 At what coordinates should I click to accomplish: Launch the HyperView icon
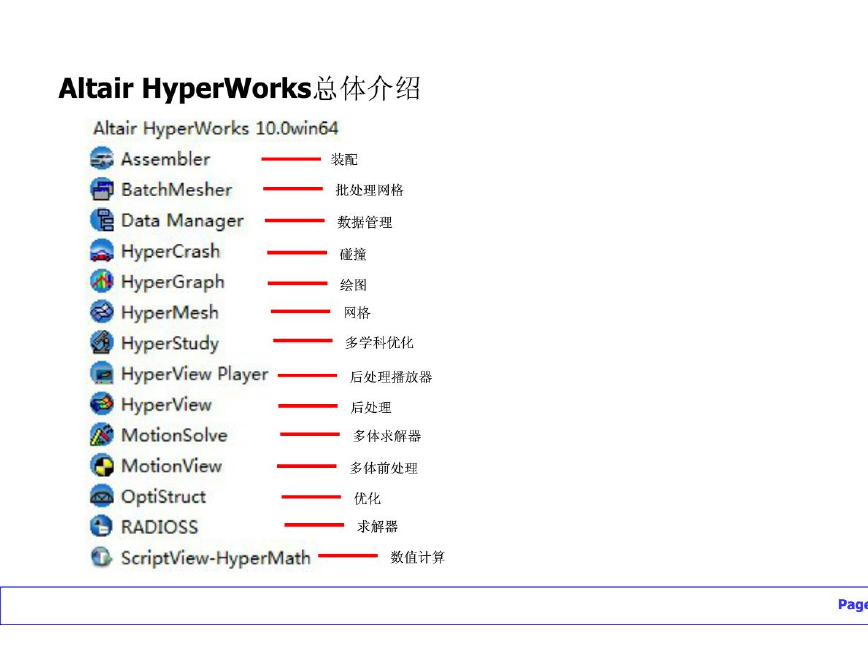tap(102, 404)
